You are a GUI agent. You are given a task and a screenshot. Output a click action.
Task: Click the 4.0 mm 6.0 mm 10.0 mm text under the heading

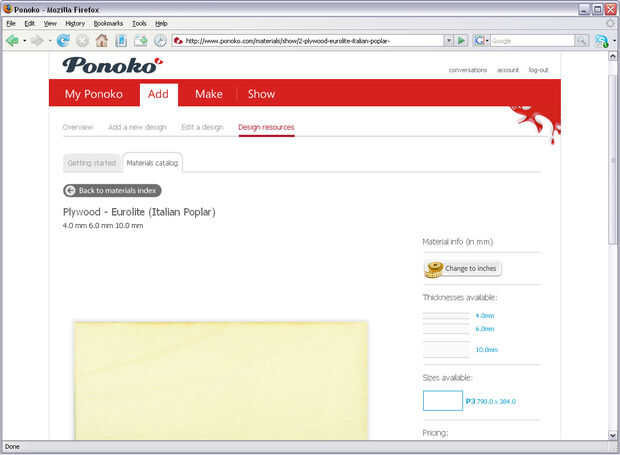pos(103,226)
